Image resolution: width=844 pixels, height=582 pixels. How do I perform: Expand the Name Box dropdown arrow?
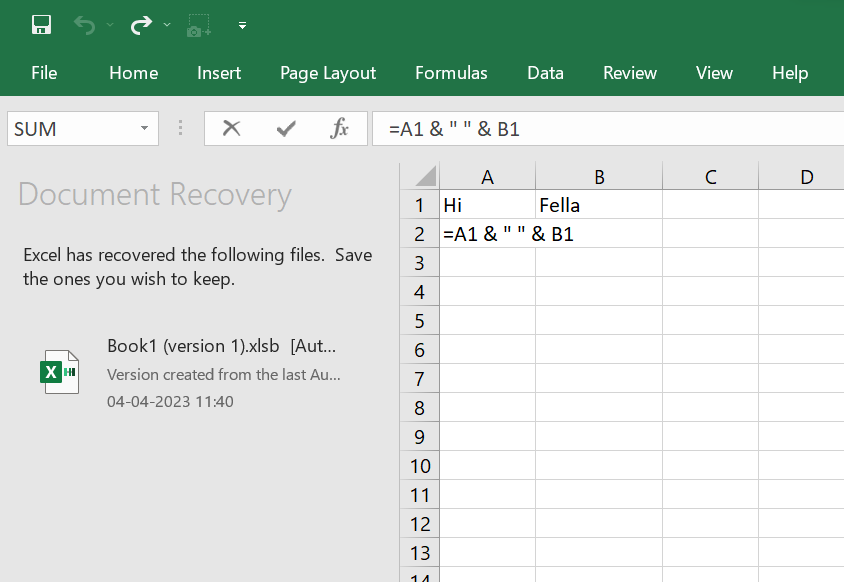(x=144, y=128)
